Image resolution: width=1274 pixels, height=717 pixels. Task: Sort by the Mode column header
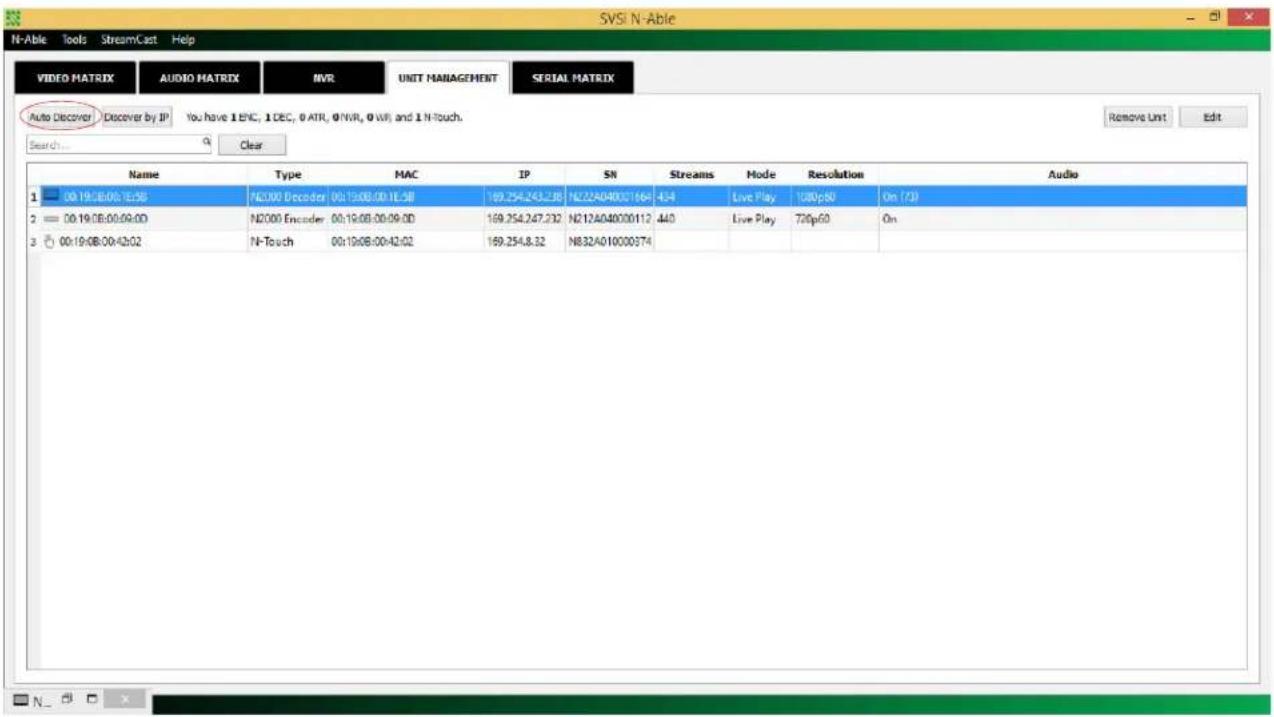pos(759,174)
